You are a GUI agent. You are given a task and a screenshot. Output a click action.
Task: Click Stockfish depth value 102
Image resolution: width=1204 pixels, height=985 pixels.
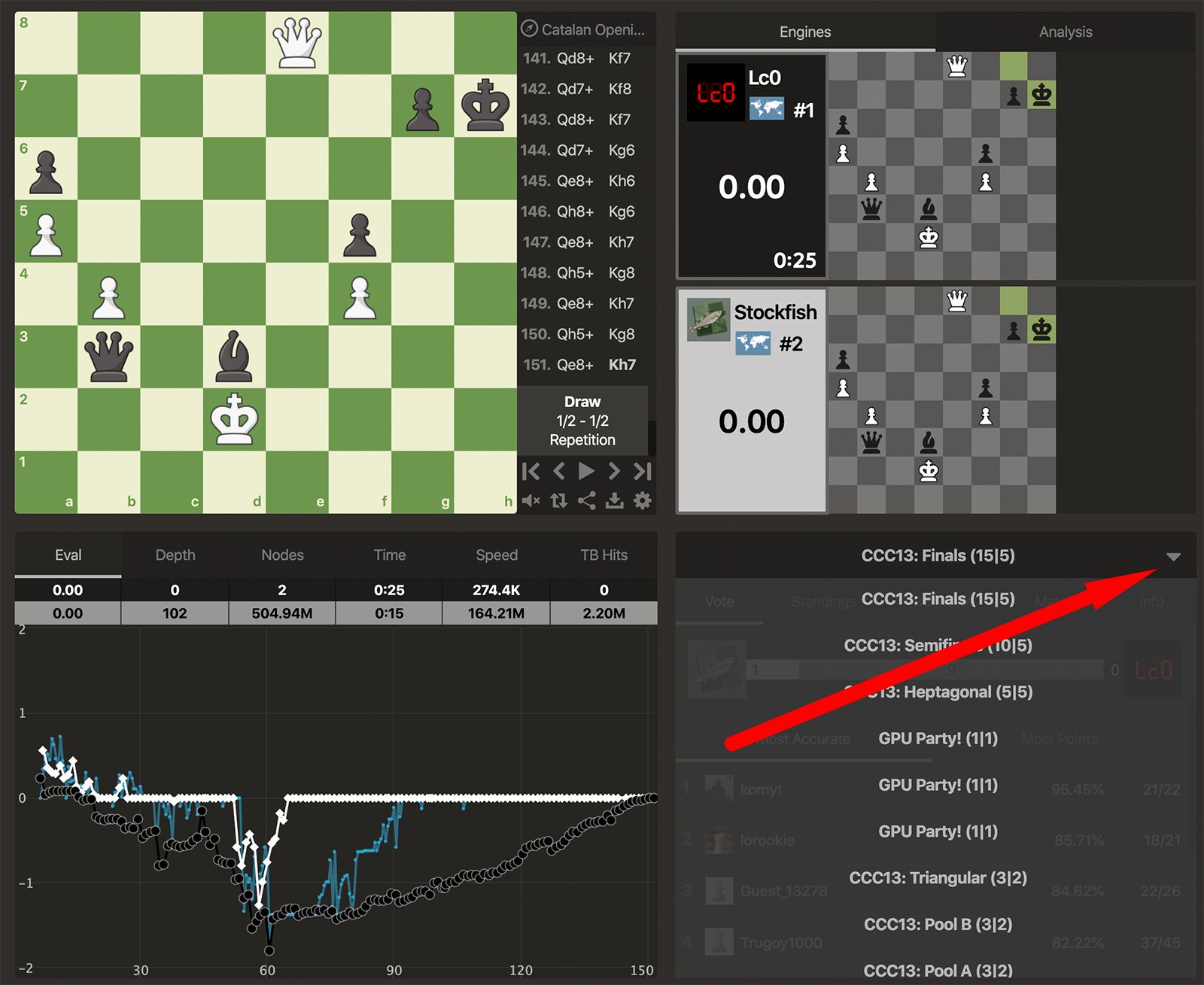175,613
